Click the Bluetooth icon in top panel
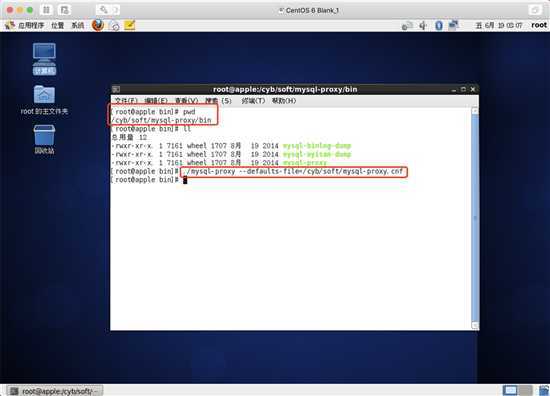Viewport: 550px width, 396px height. (439, 25)
